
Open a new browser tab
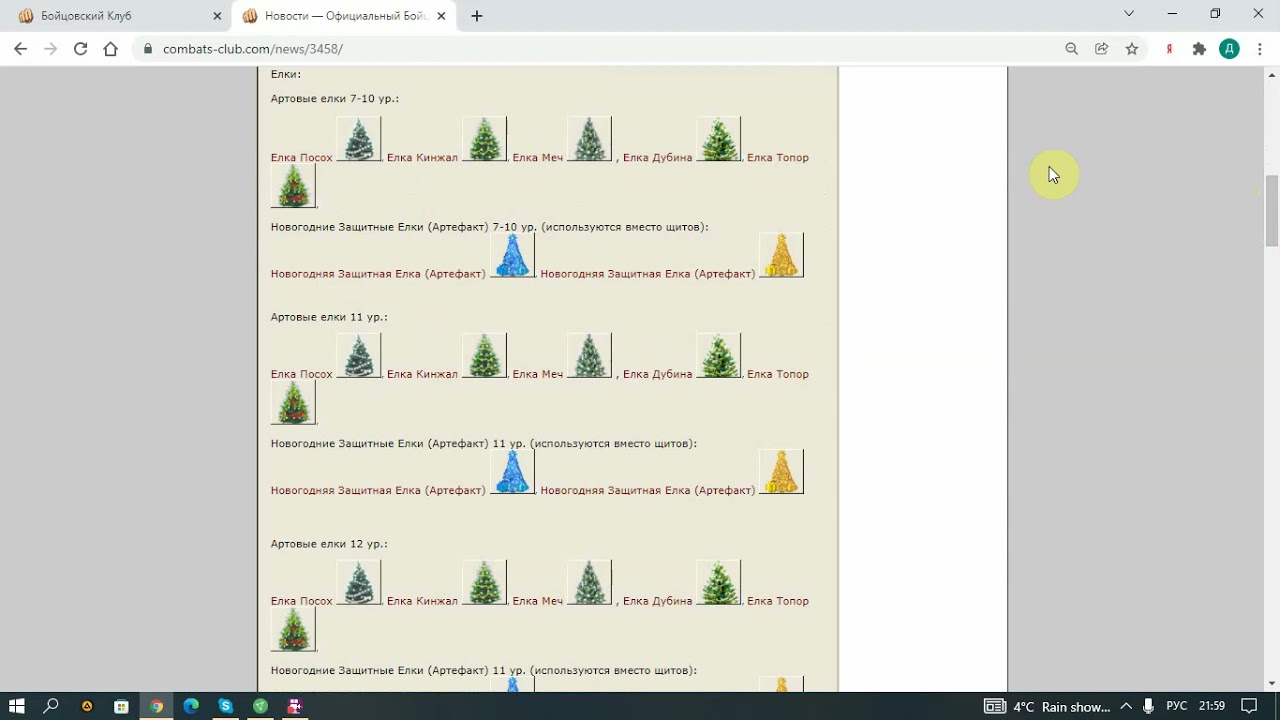[x=477, y=16]
